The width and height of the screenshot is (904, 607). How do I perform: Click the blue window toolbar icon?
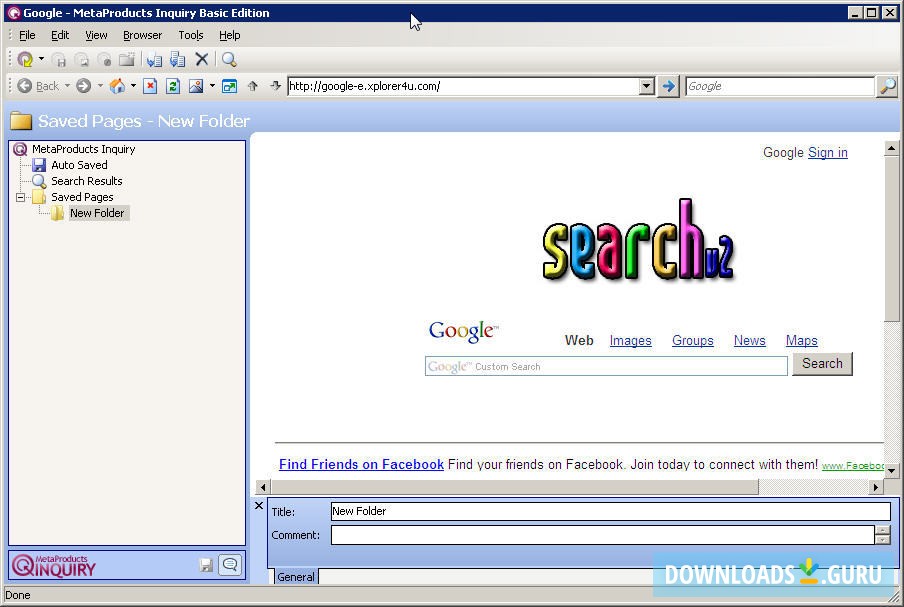229,86
